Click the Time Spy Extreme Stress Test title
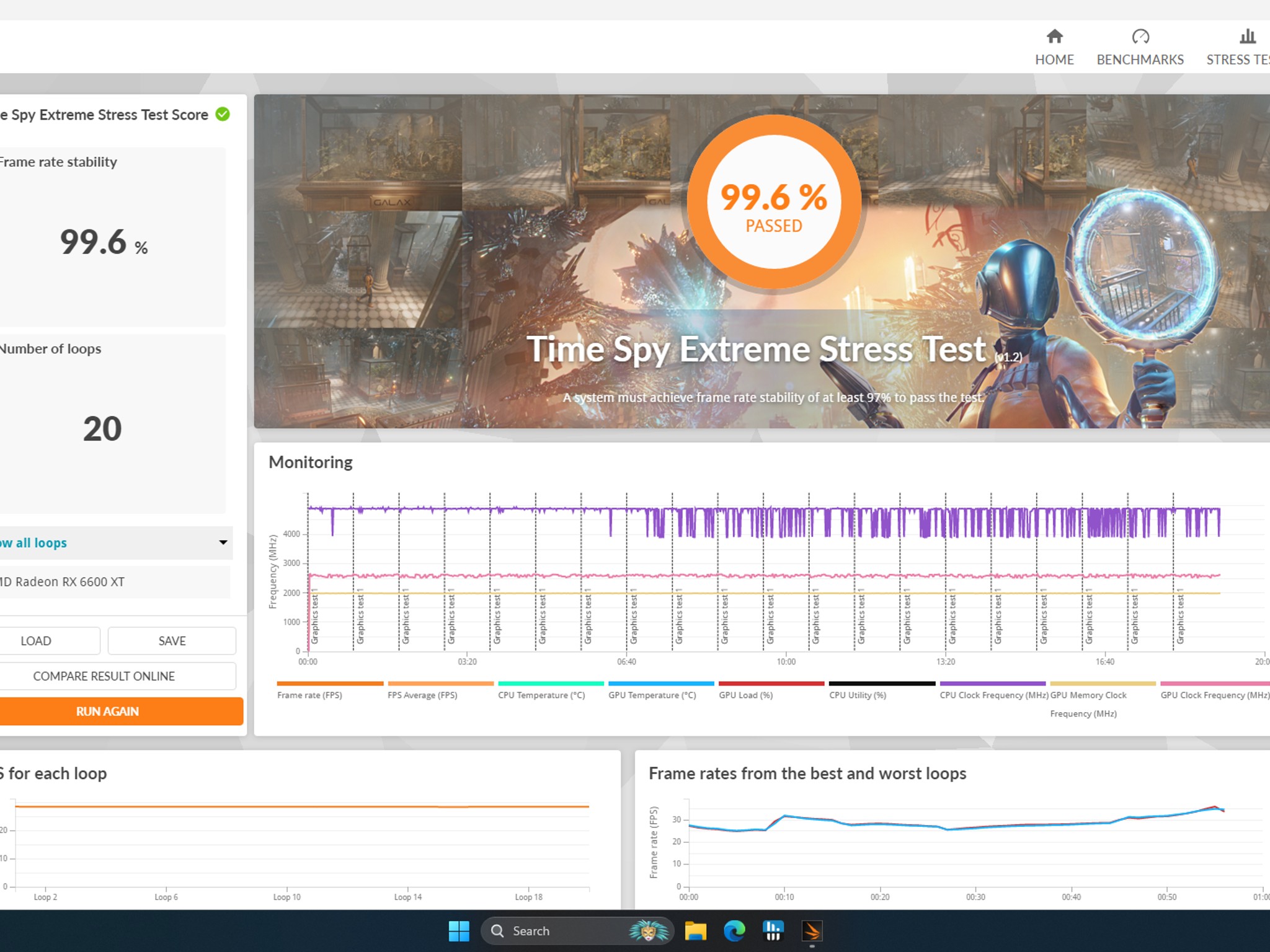 click(756, 349)
